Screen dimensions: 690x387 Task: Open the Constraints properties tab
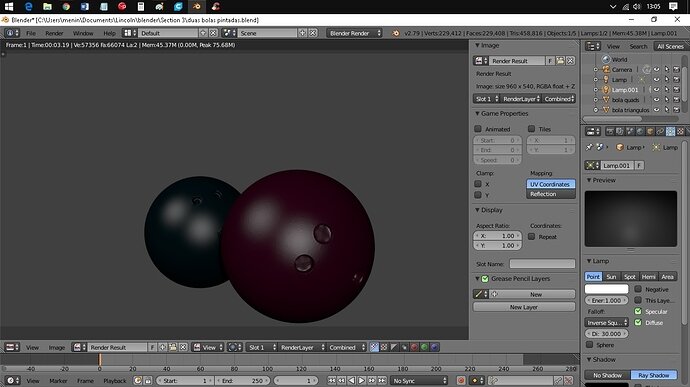click(x=660, y=132)
